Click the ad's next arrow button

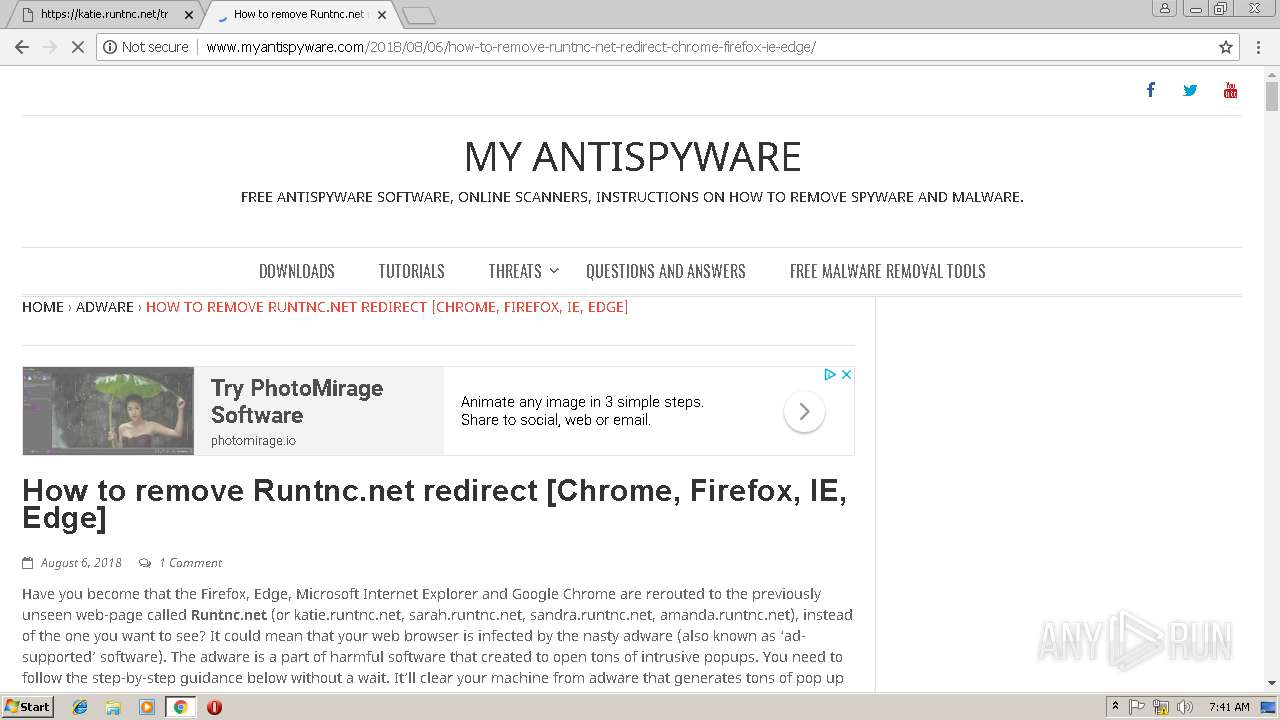click(804, 411)
